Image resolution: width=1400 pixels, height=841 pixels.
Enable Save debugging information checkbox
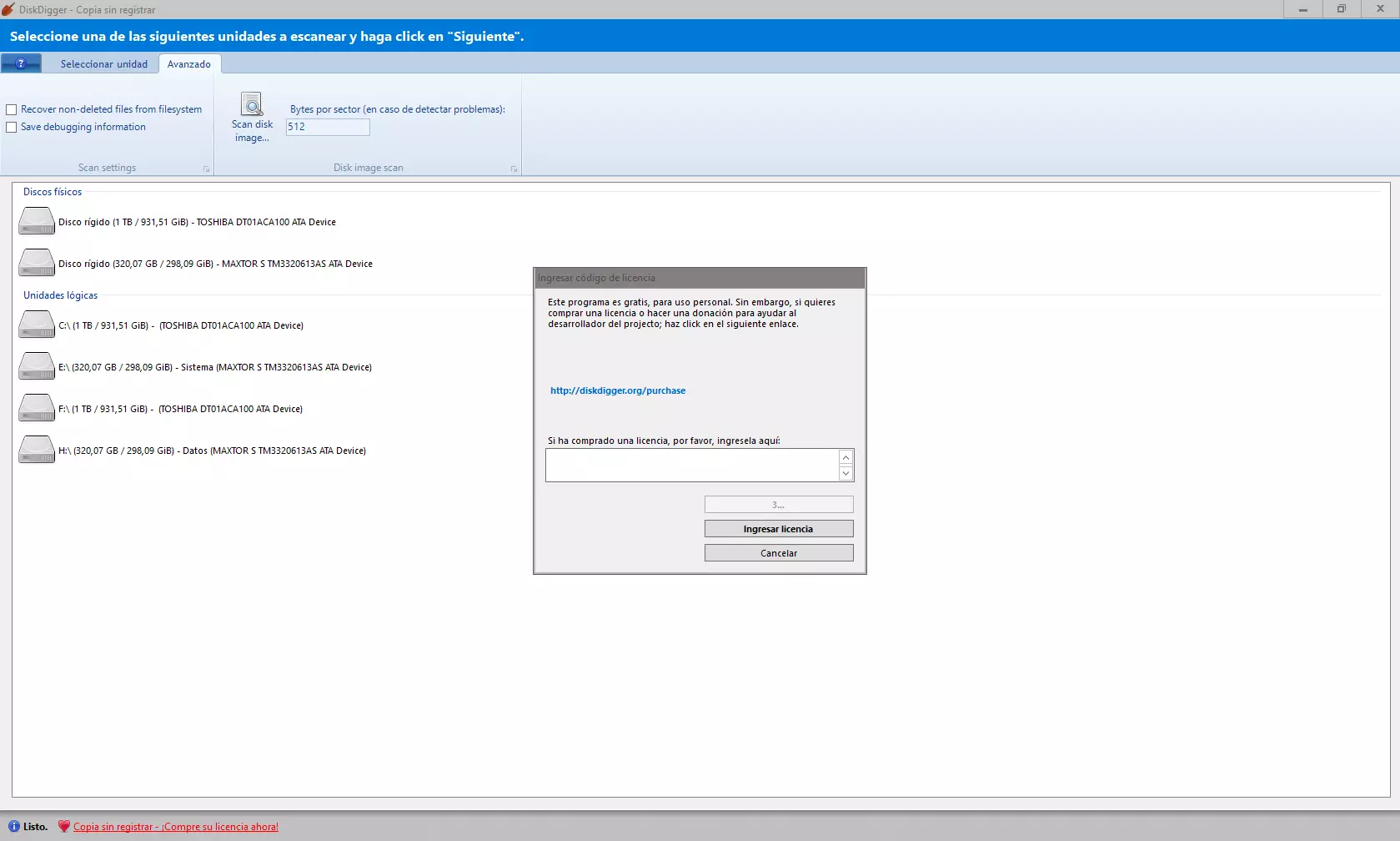pyautogui.click(x=12, y=127)
